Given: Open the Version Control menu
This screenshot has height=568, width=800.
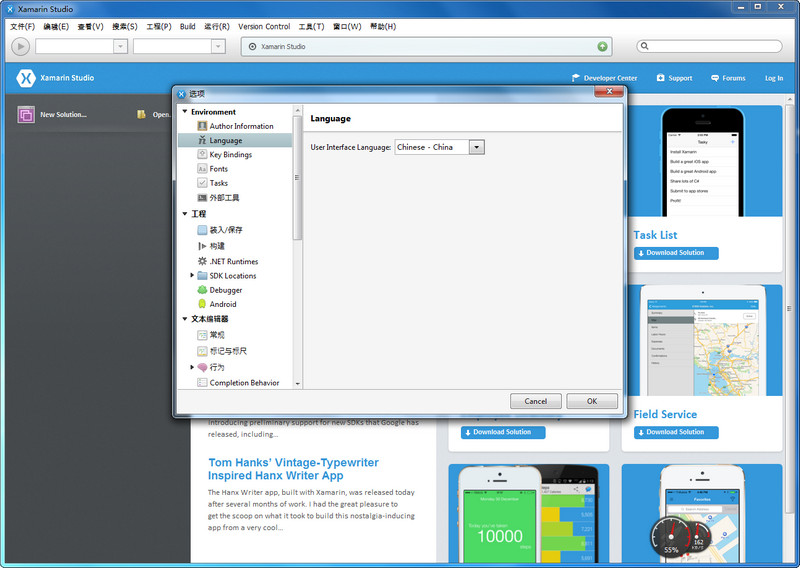Looking at the screenshot, I should 264,27.
